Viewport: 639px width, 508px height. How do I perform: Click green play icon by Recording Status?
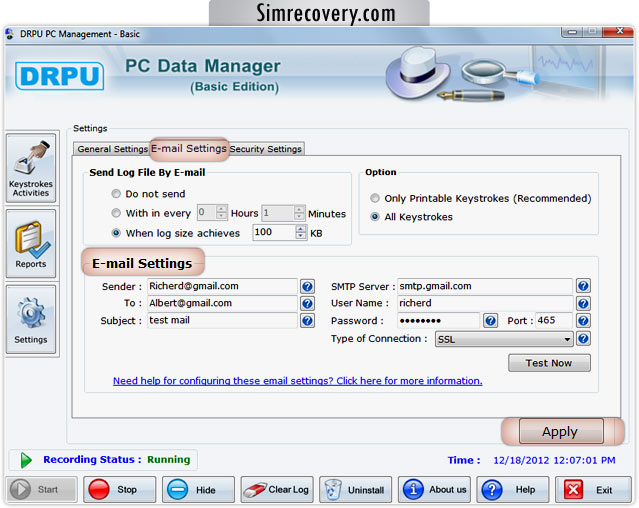26,460
